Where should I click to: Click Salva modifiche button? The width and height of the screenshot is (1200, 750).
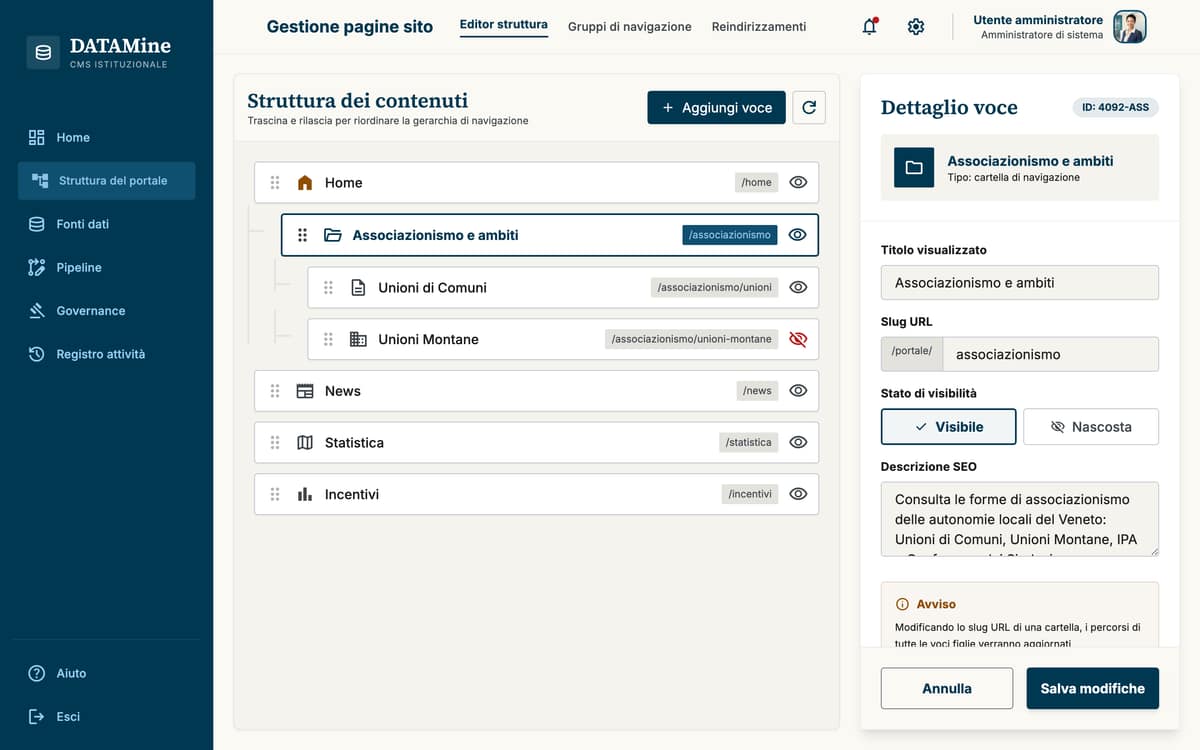1093,689
